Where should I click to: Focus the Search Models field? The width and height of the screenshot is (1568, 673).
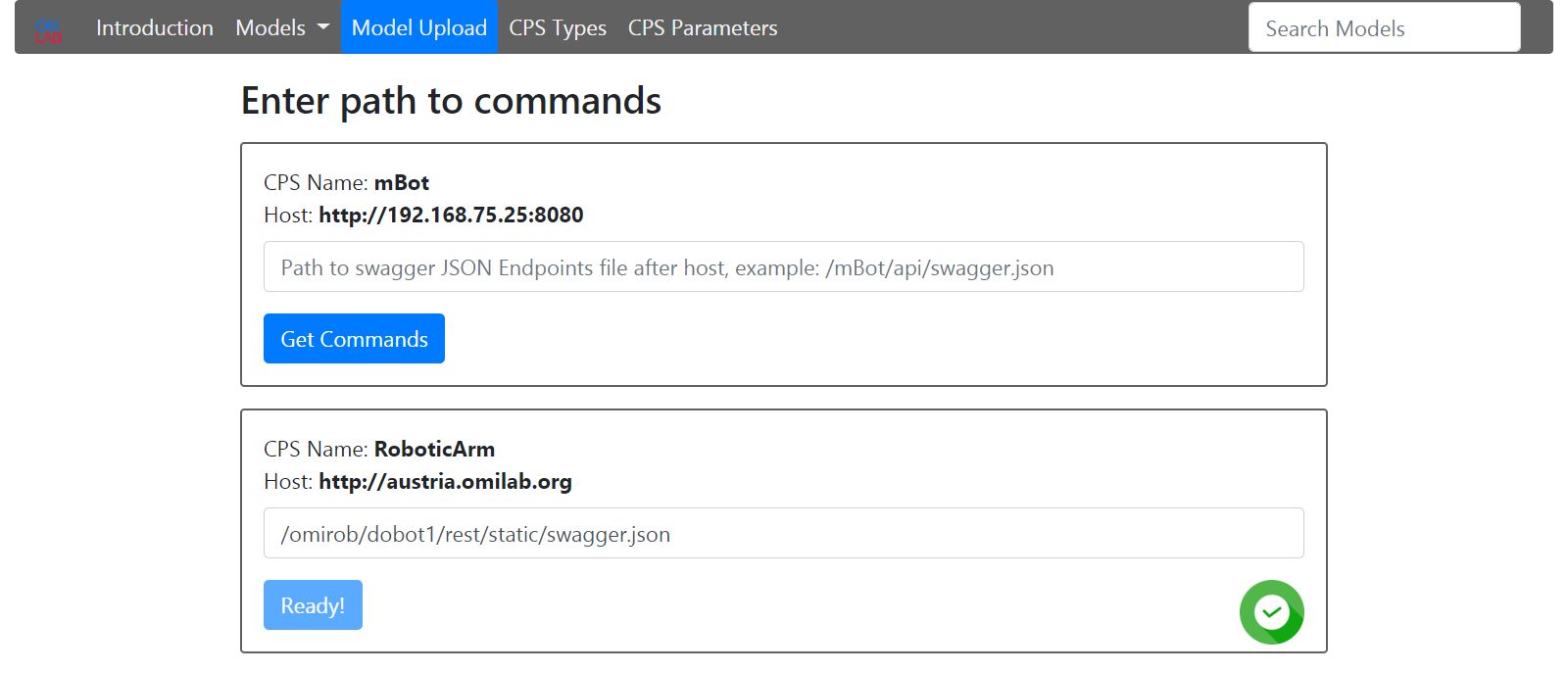point(1384,27)
